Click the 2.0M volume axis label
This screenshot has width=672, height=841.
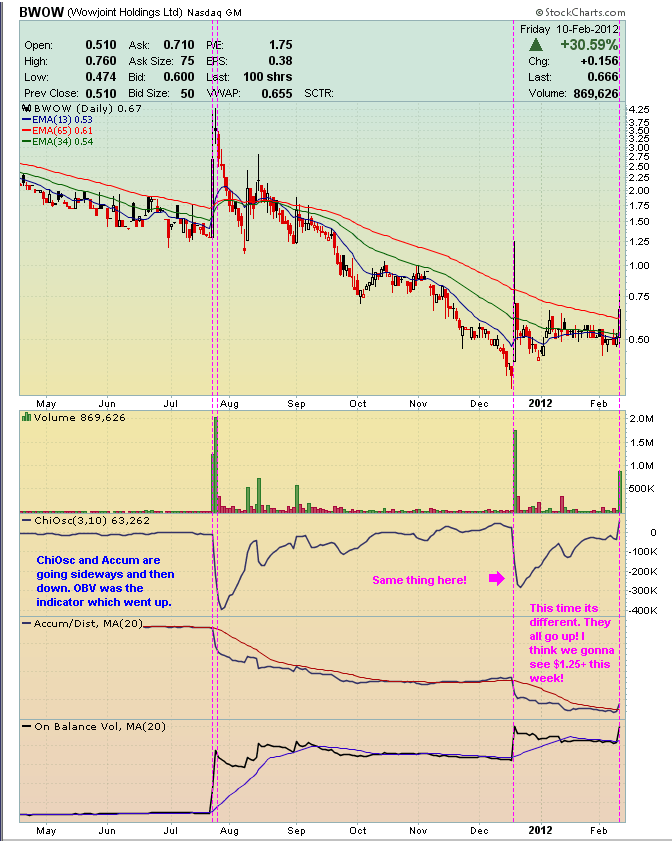[x=641, y=418]
